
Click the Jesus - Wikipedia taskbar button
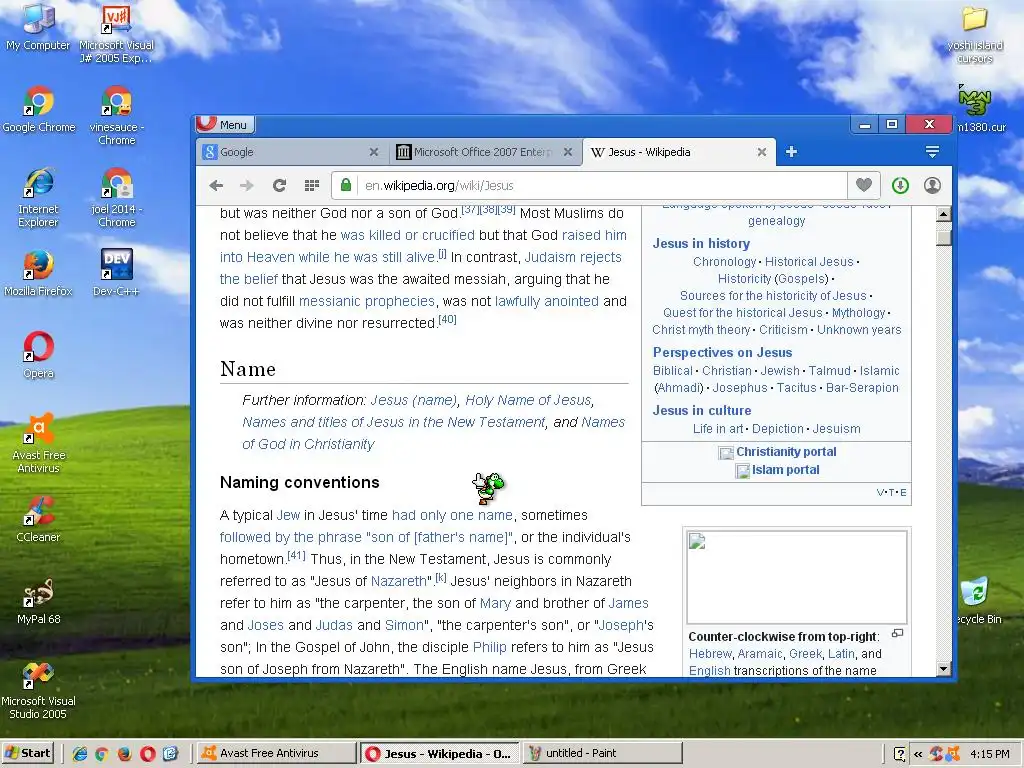(x=440, y=753)
